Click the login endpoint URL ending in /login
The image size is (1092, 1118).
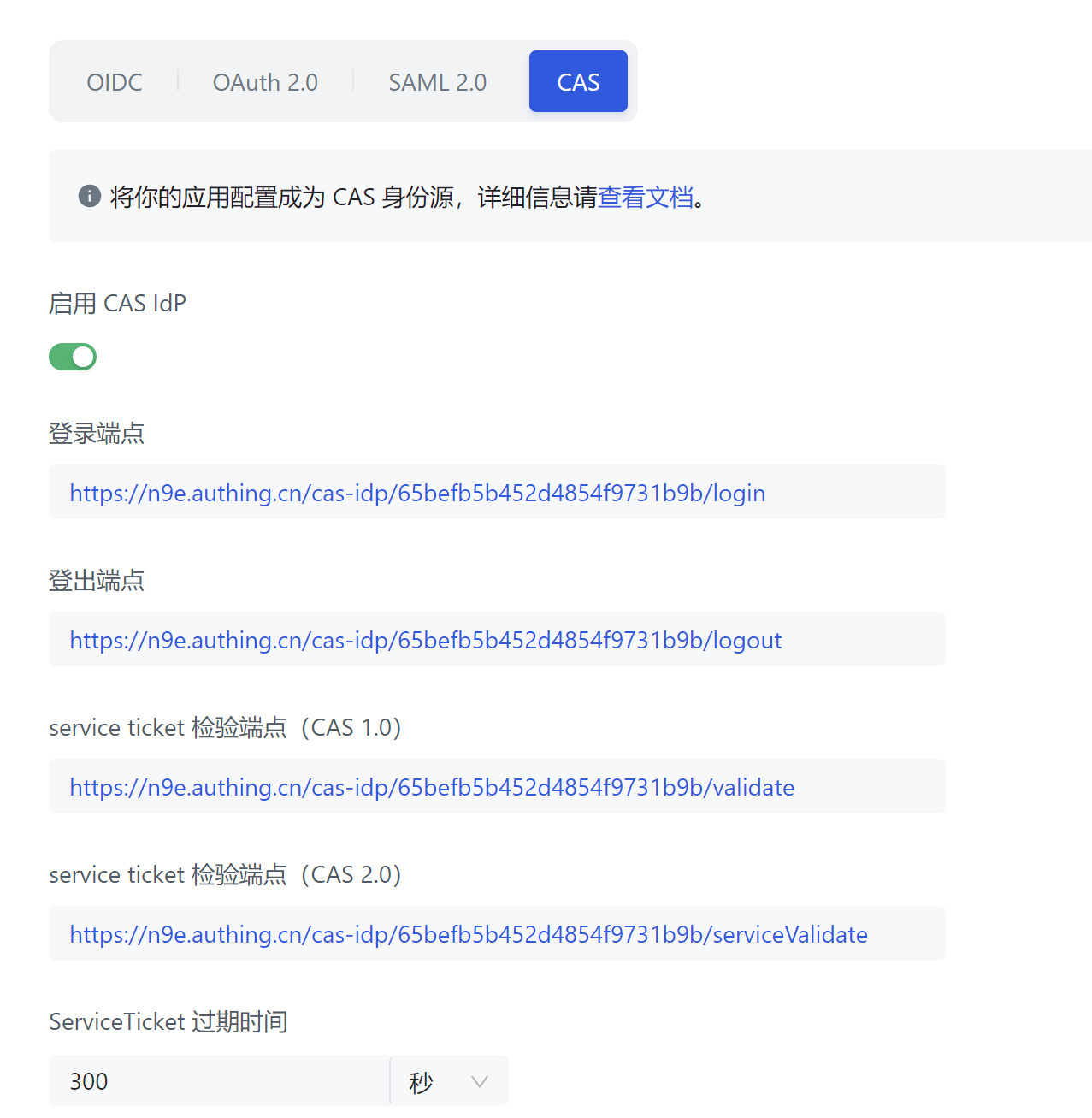(x=417, y=494)
